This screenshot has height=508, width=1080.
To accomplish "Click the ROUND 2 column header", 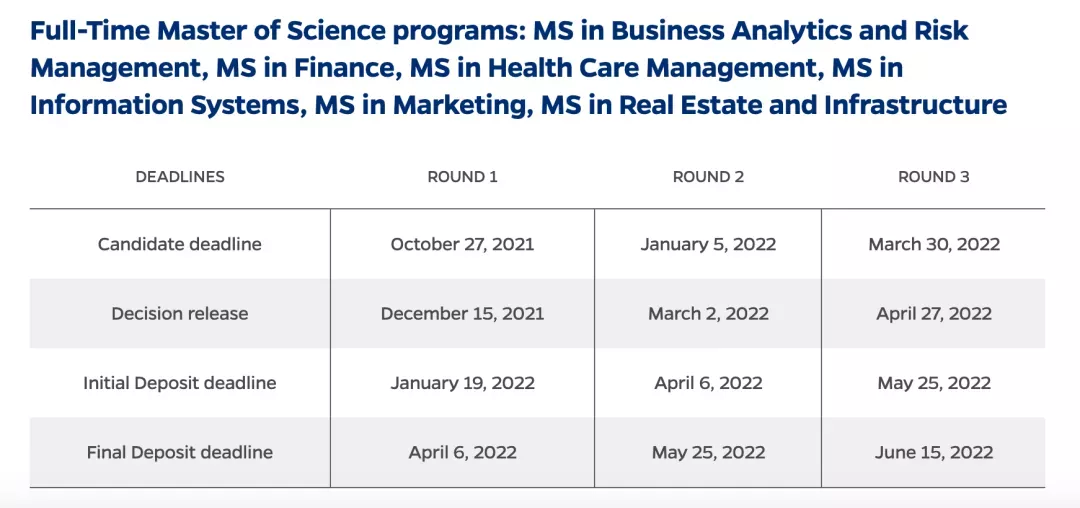I will point(708,177).
